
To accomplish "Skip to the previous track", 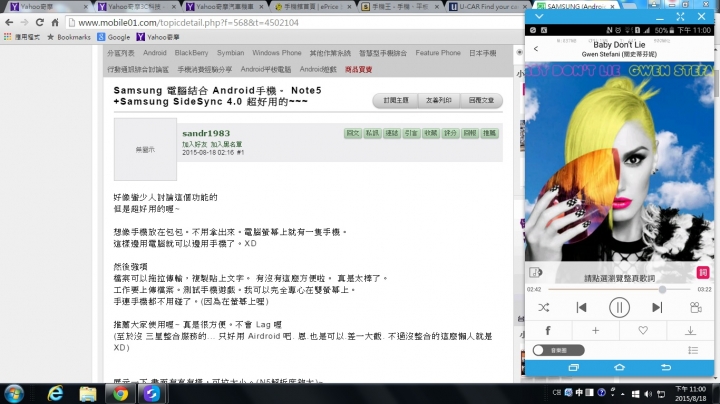I will pyautogui.click(x=581, y=308).
